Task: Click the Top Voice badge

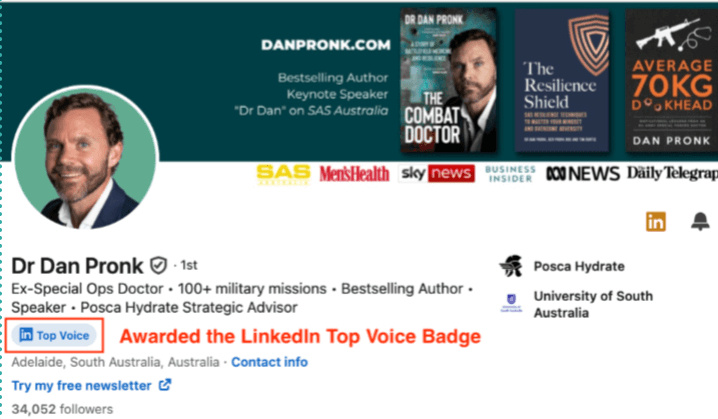Action: pyautogui.click(x=54, y=335)
